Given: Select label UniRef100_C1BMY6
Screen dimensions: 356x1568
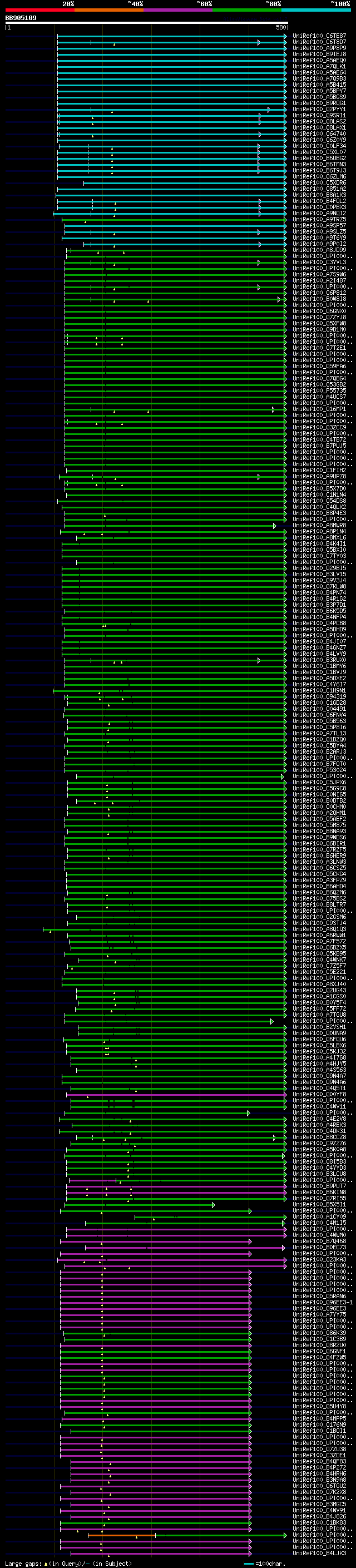Looking at the screenshot, I should pos(319,666).
